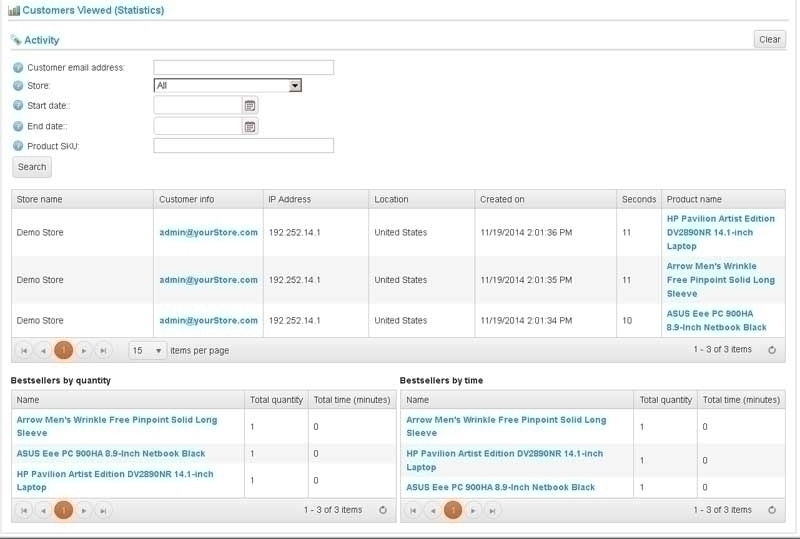Go to first page in Activity grid
Viewport: 800px width, 539px height.
pyautogui.click(x=24, y=351)
